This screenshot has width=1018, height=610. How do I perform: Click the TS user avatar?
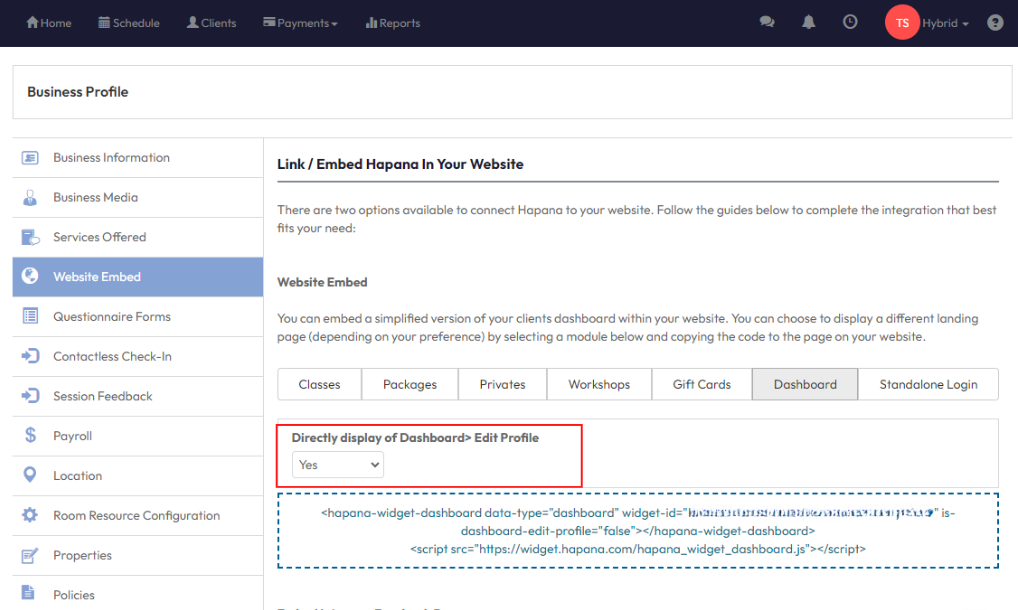click(902, 23)
